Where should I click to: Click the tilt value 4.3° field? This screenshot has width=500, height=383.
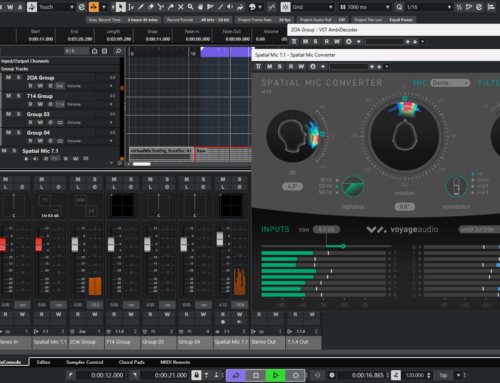coord(292,186)
